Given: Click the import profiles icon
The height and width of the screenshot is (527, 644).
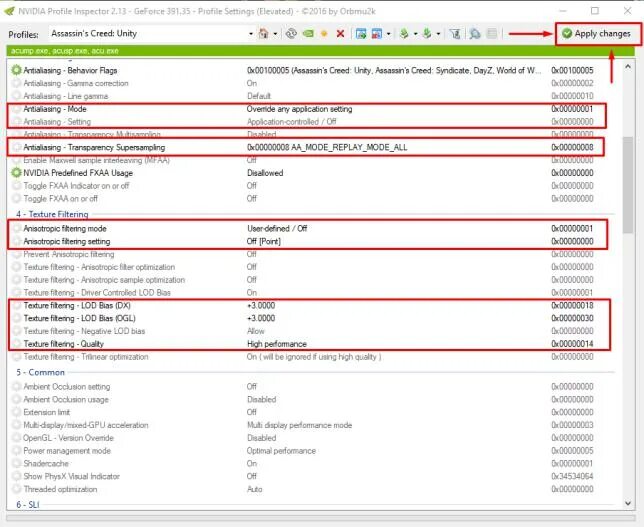Looking at the screenshot, I should pos(427,34).
